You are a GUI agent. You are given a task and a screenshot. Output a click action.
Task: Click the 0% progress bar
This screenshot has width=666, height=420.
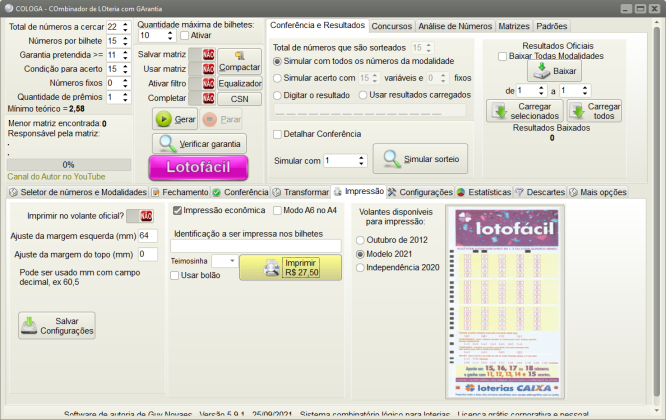(x=69, y=164)
